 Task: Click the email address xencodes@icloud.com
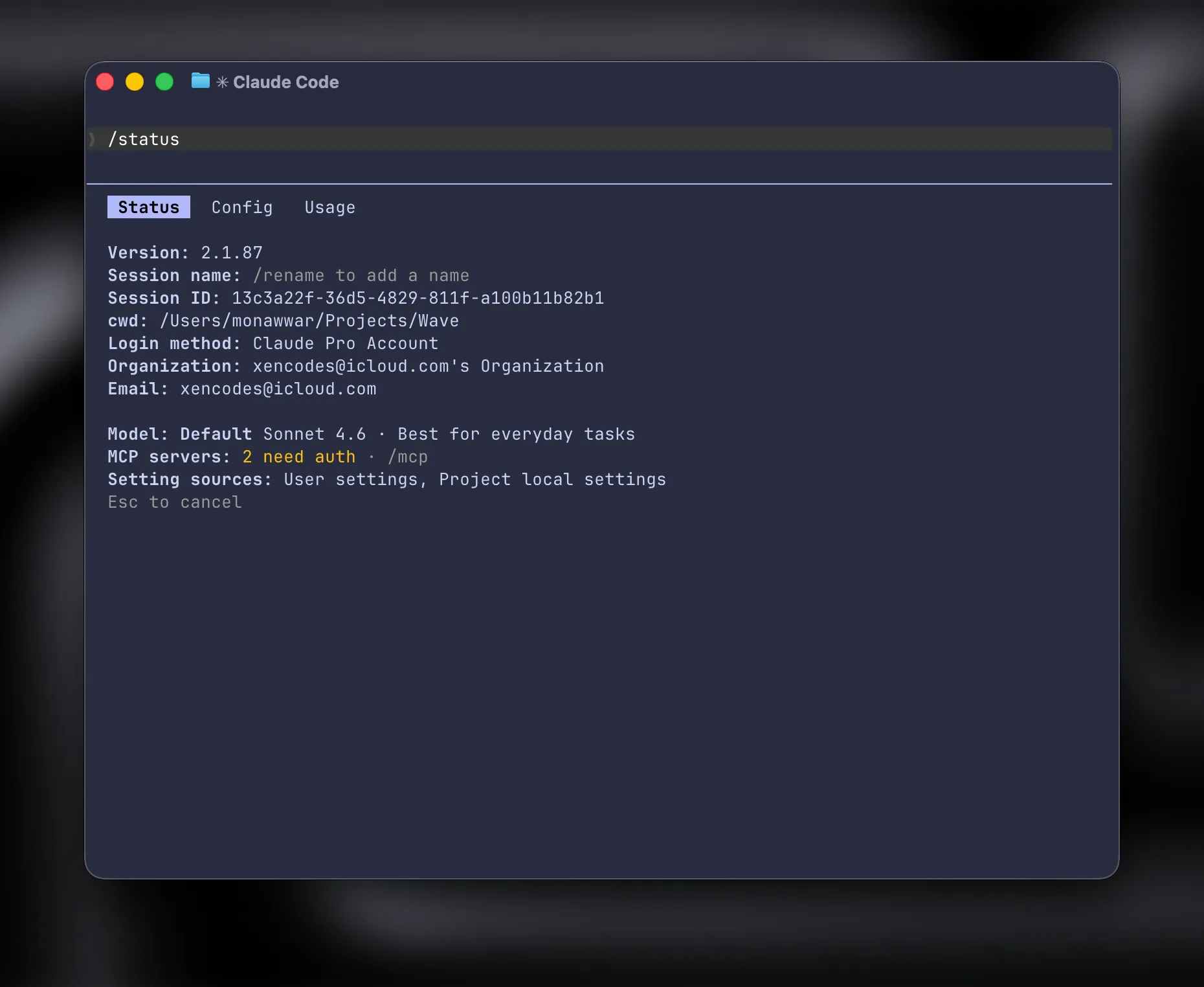(x=278, y=389)
